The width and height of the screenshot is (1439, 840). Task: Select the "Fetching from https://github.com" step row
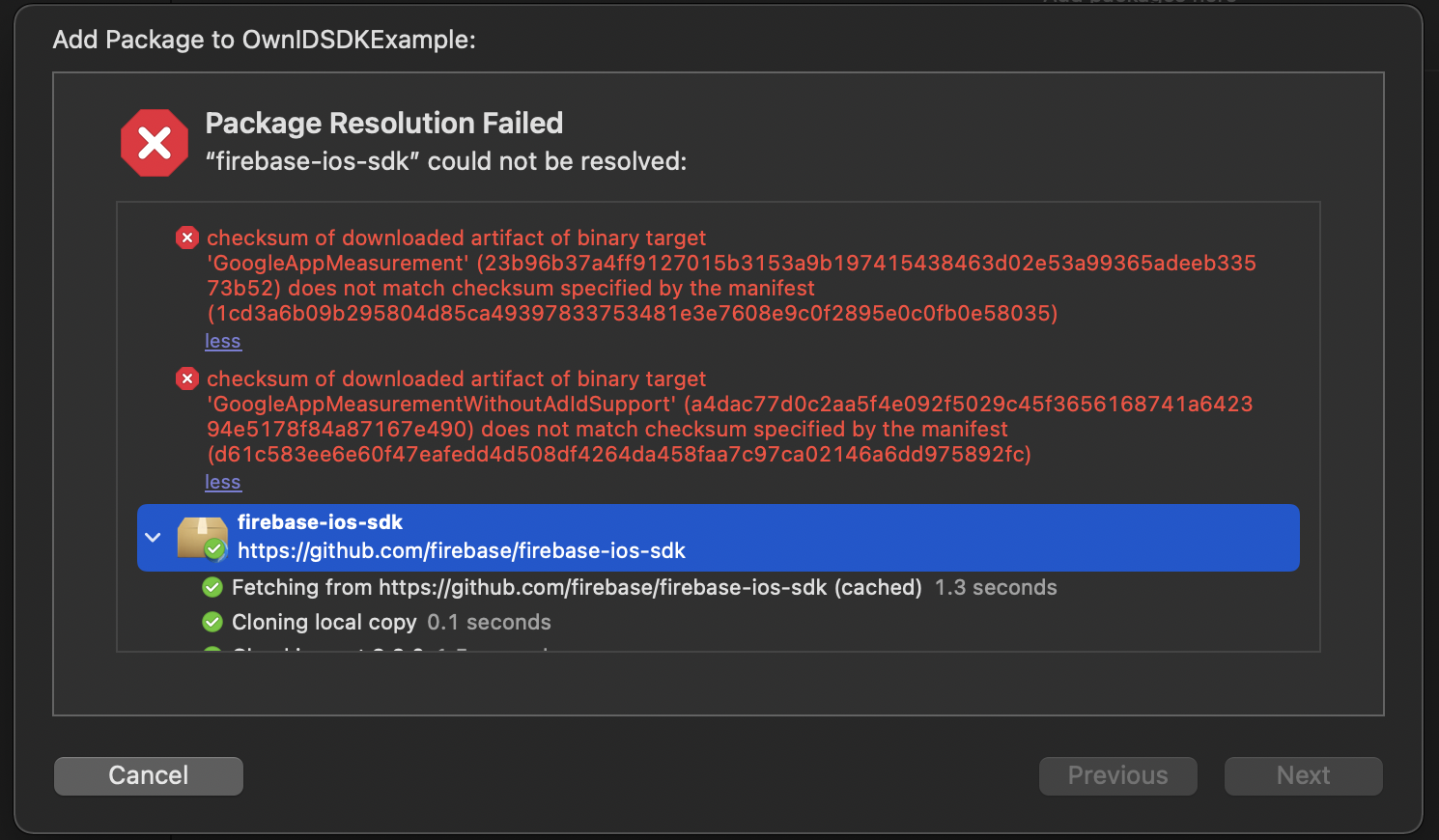[x=577, y=587]
